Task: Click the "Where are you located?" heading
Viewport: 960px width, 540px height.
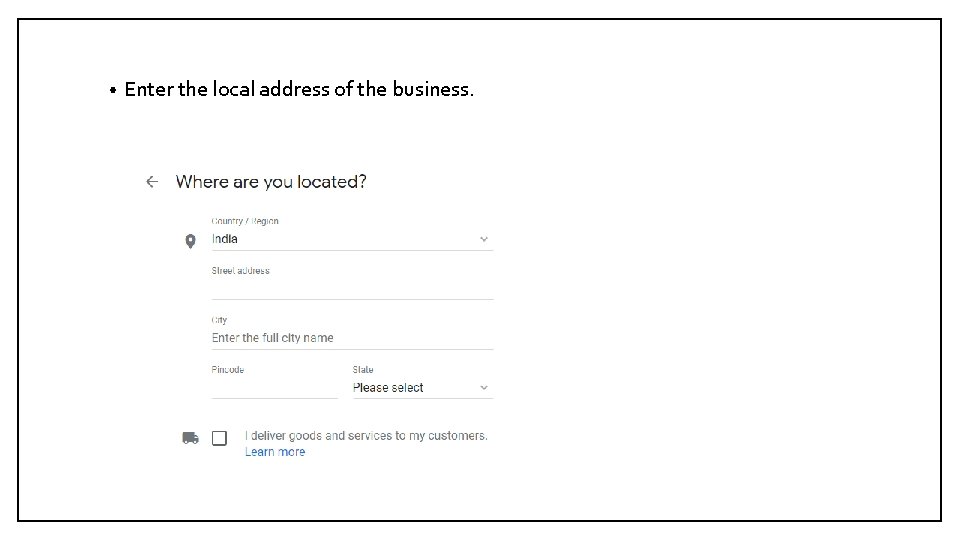Action: pos(271,182)
